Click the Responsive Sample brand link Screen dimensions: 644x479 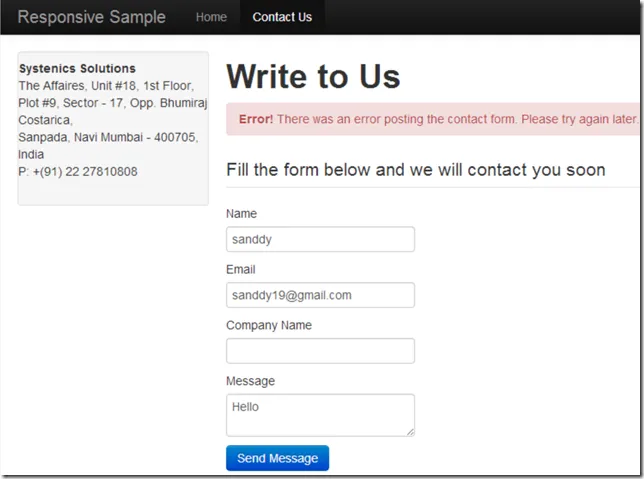(92, 17)
